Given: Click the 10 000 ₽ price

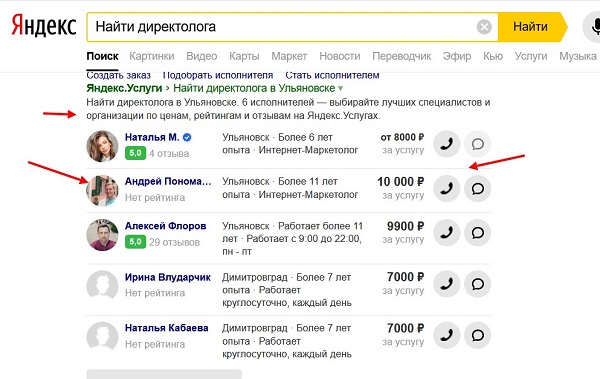Looking at the screenshot, I should pyautogui.click(x=401, y=181).
